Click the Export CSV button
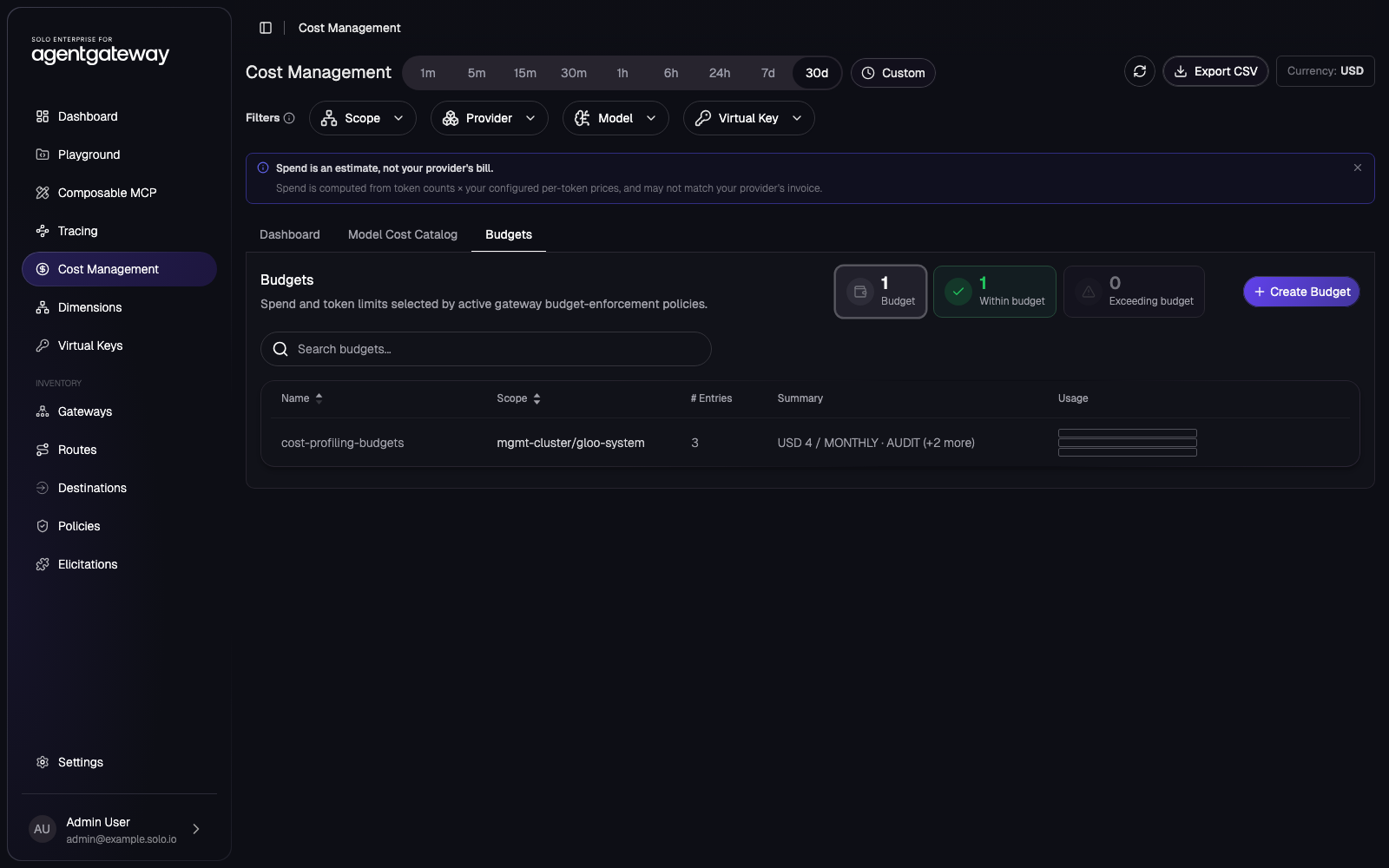This screenshot has width=1389, height=868. point(1215,71)
